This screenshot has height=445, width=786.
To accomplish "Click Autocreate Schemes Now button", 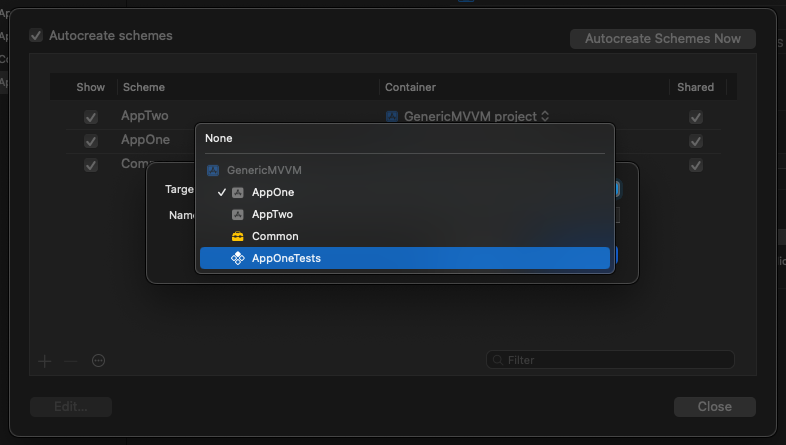I will click(663, 39).
